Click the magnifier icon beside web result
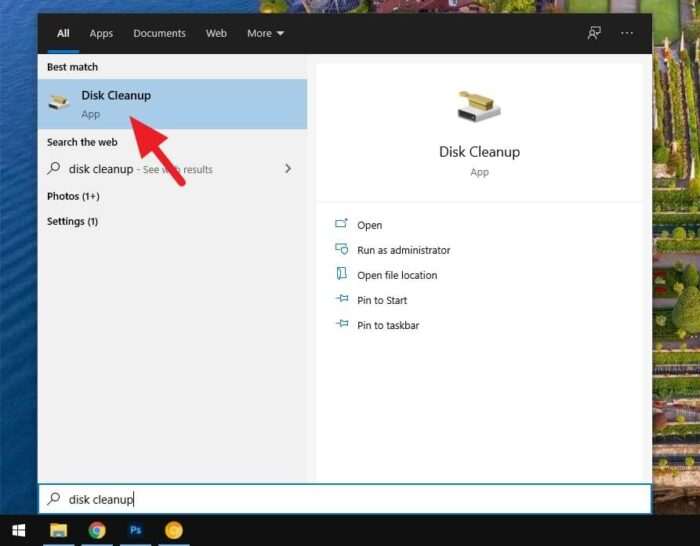Screen dimensions: 700x546 pos(54,168)
